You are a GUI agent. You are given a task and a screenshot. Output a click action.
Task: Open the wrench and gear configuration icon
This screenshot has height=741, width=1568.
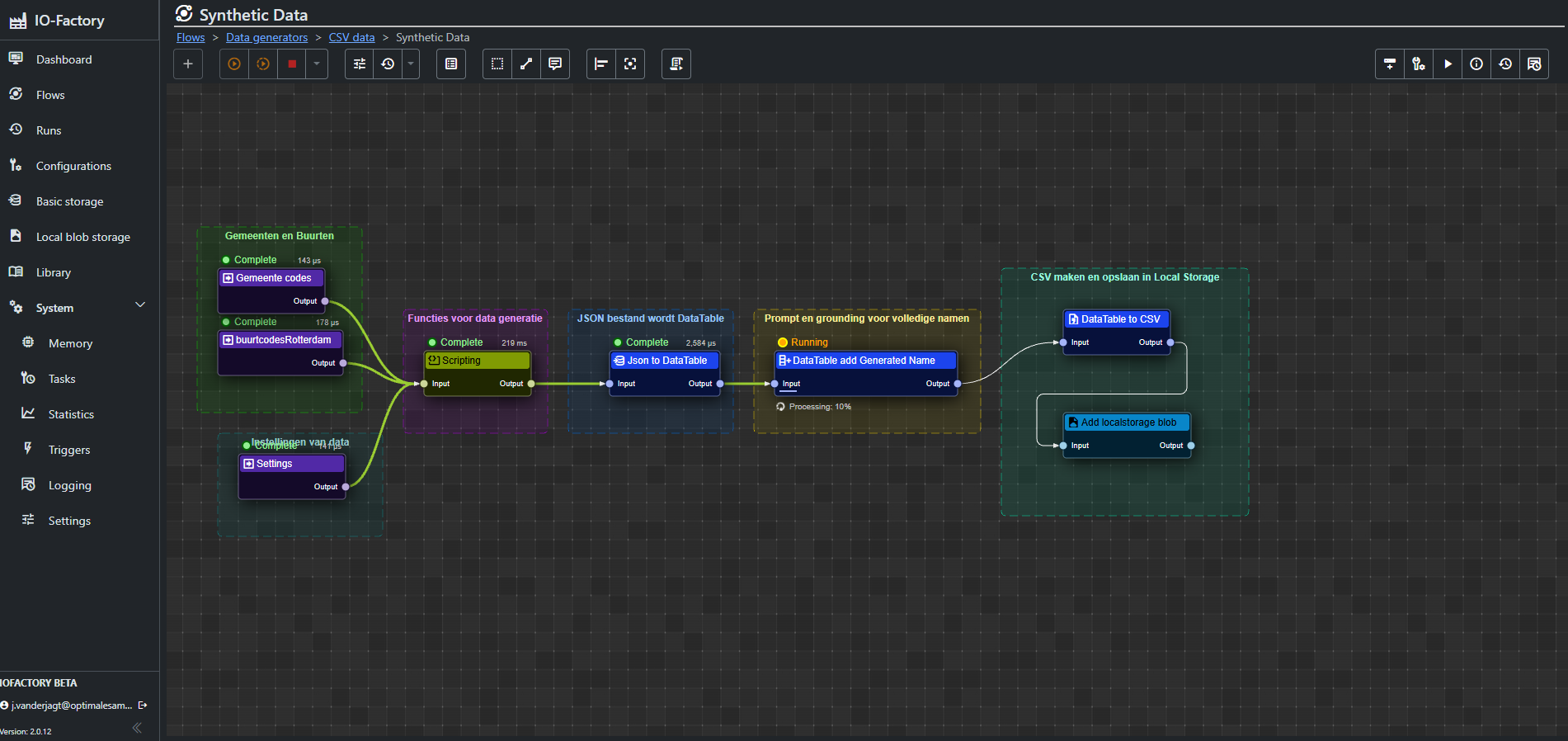pyautogui.click(x=1419, y=64)
